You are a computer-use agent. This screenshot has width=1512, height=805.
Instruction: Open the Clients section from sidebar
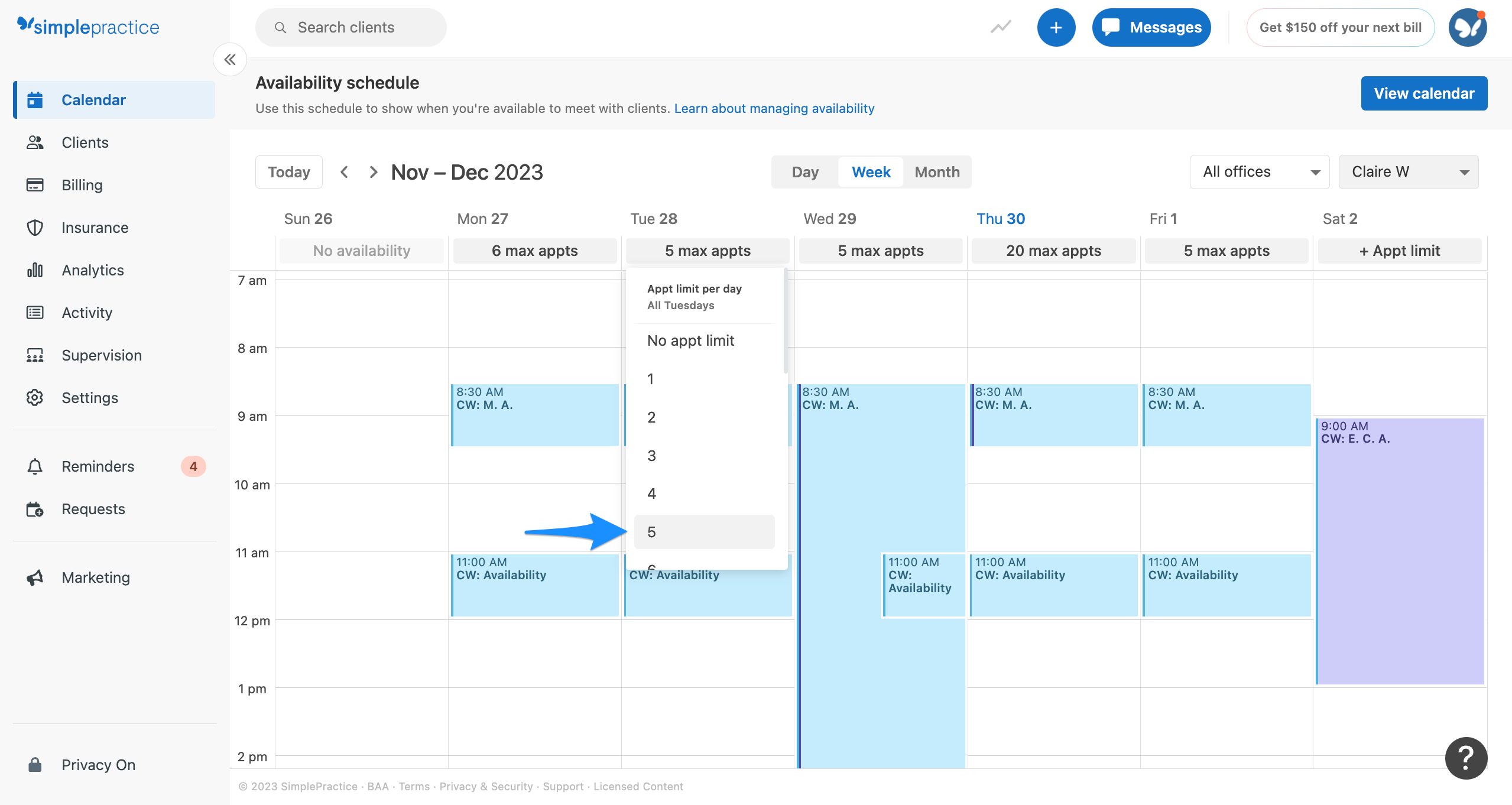[x=35, y=142]
